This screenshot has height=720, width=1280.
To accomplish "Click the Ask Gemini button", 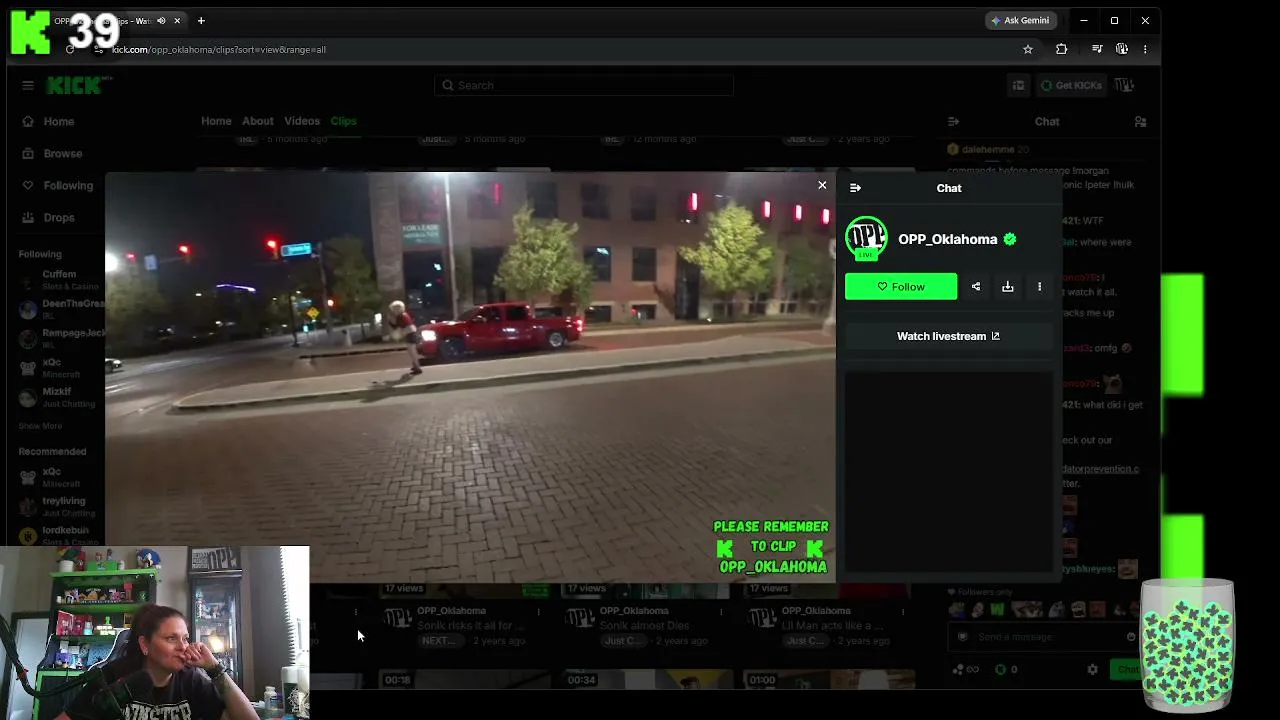I will 1021,20.
